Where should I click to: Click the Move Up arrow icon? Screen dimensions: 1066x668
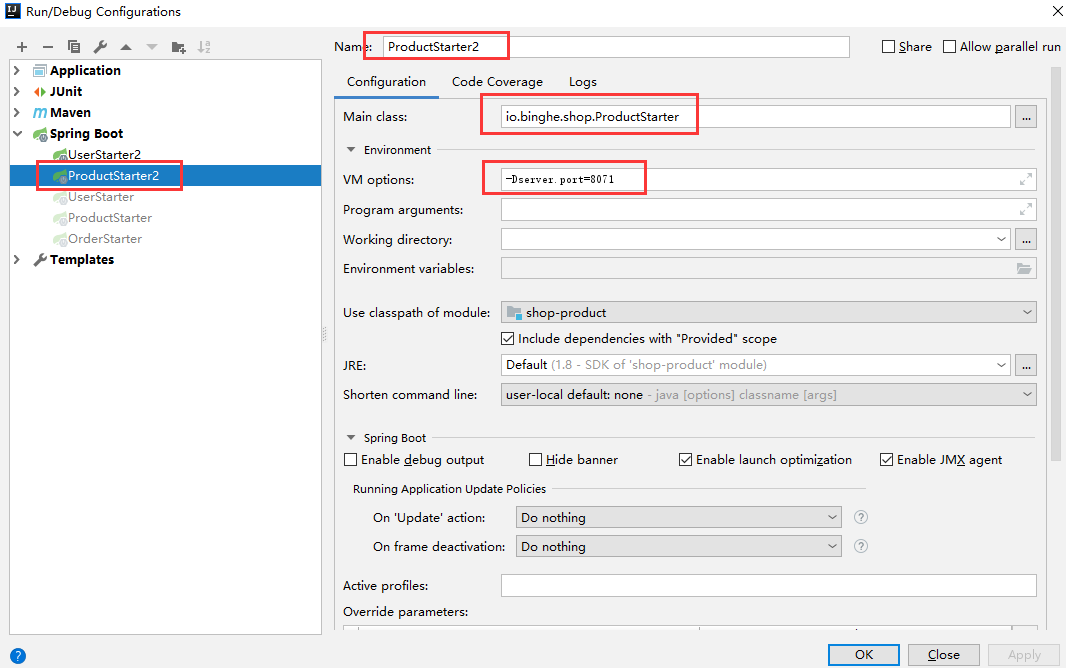pos(126,47)
